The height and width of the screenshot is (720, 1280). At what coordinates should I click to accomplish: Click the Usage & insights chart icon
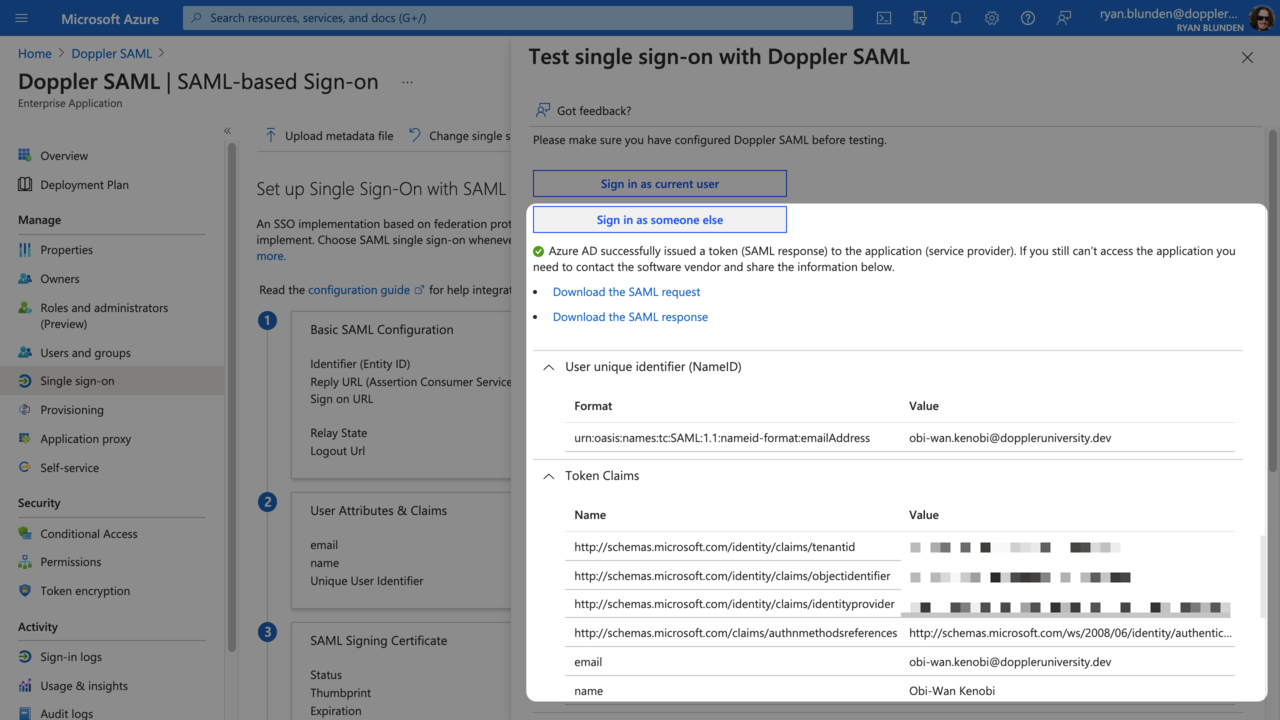(x=25, y=686)
